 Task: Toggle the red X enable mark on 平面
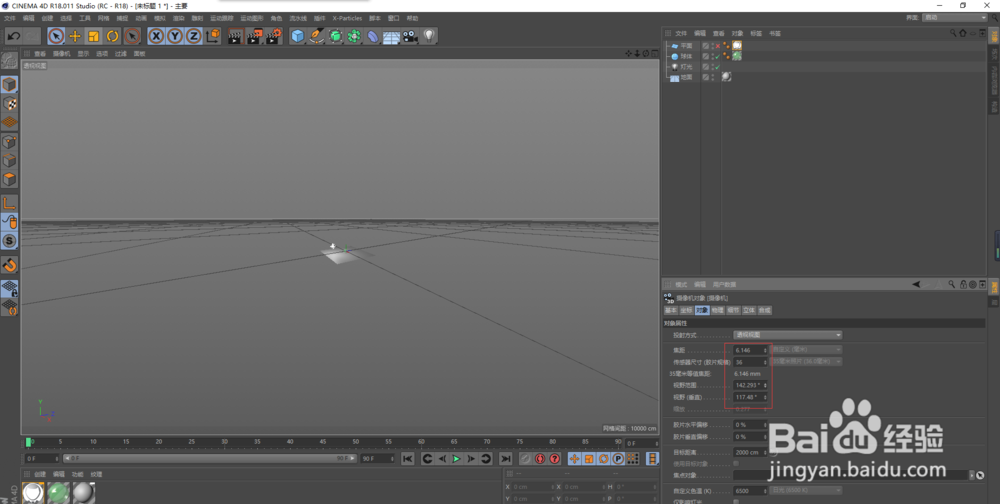tap(717, 46)
